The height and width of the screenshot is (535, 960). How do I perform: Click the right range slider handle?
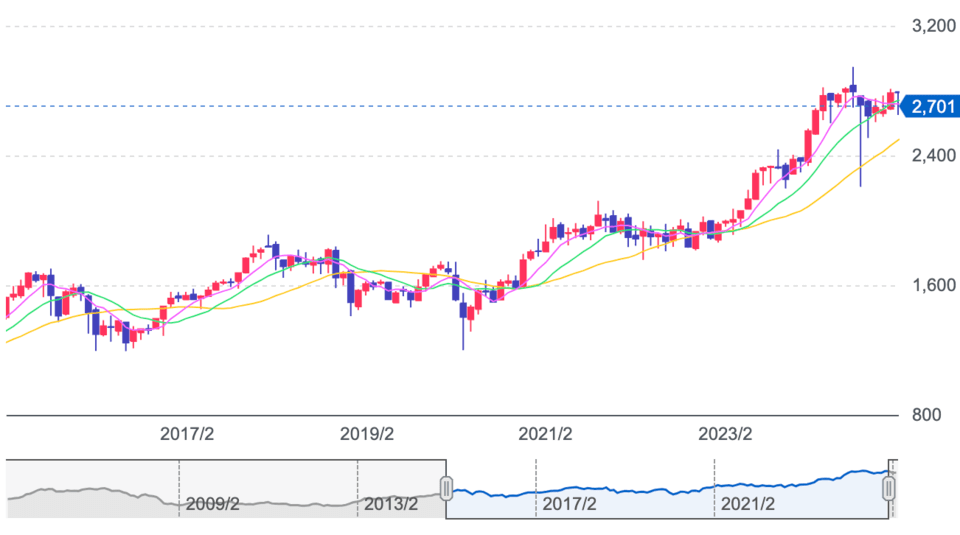(x=888, y=488)
